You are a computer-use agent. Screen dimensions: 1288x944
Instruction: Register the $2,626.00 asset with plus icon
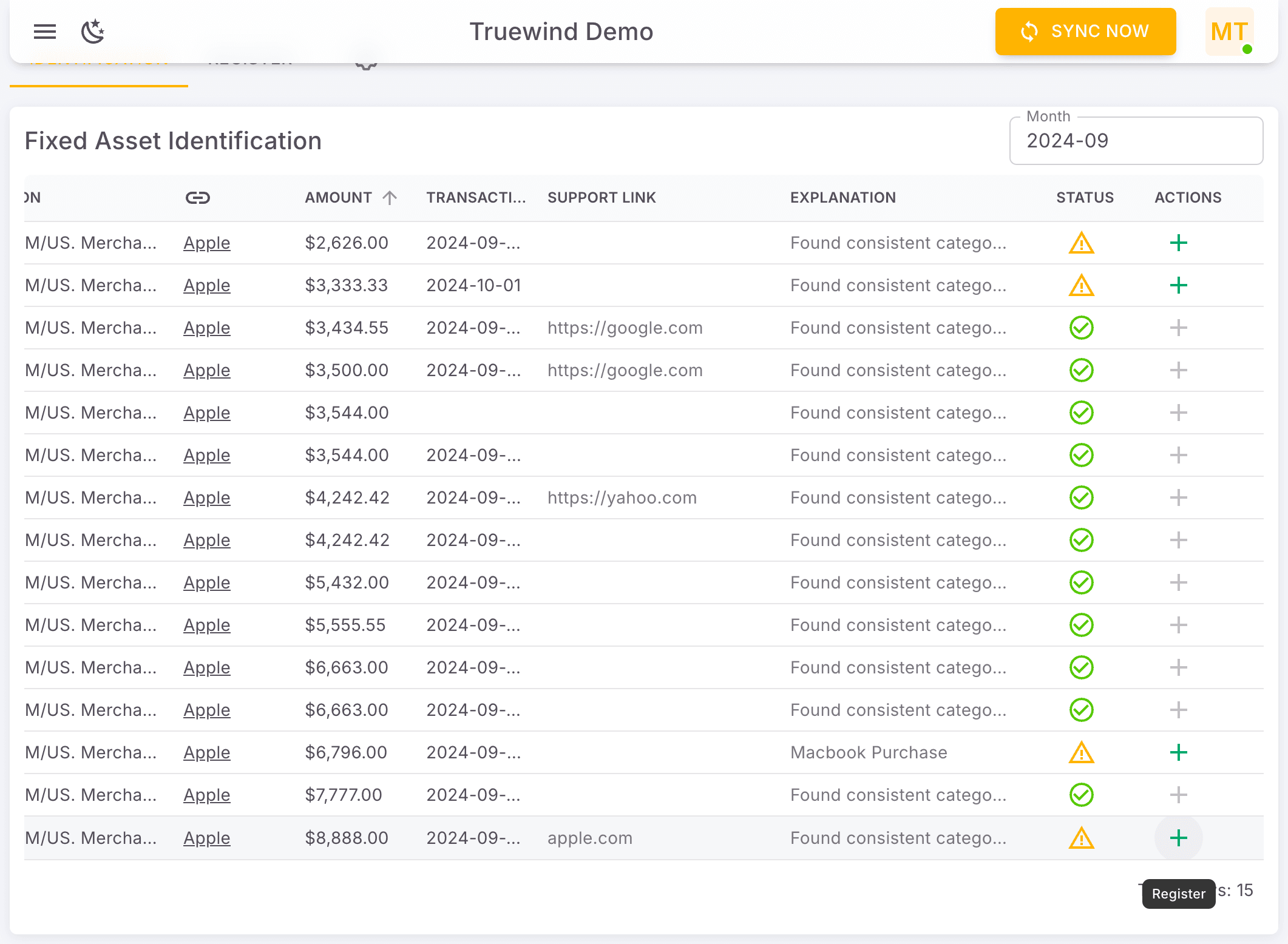click(1178, 243)
